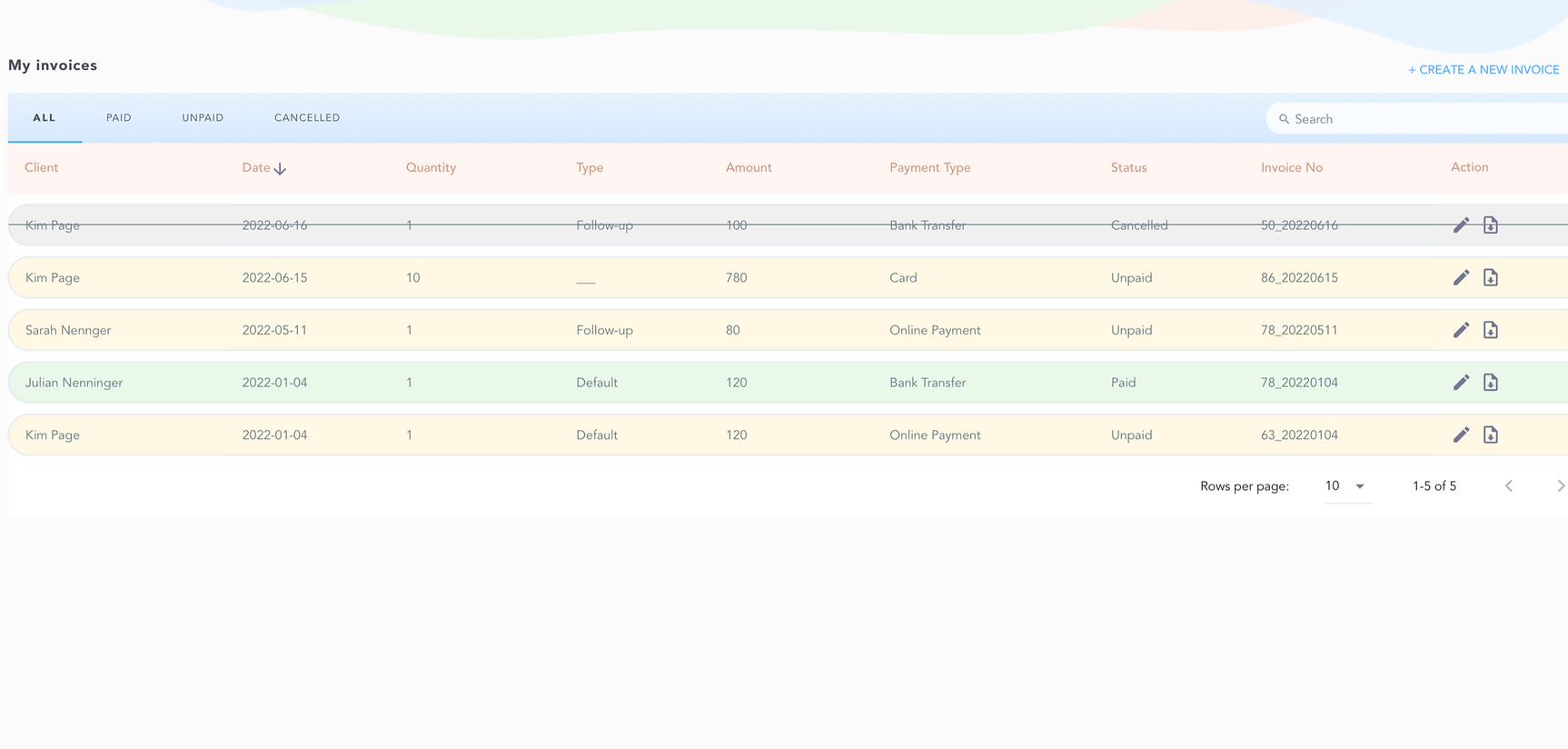
Task: Click the Card payment type cell
Action: tap(903, 278)
